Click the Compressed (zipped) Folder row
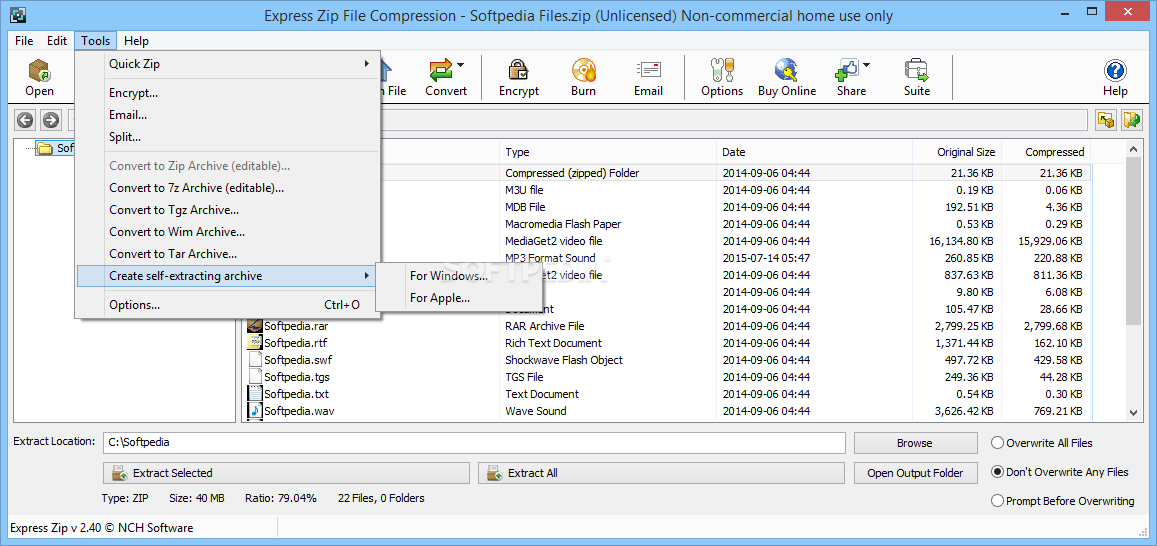This screenshot has height=546, width=1157. 667,173
